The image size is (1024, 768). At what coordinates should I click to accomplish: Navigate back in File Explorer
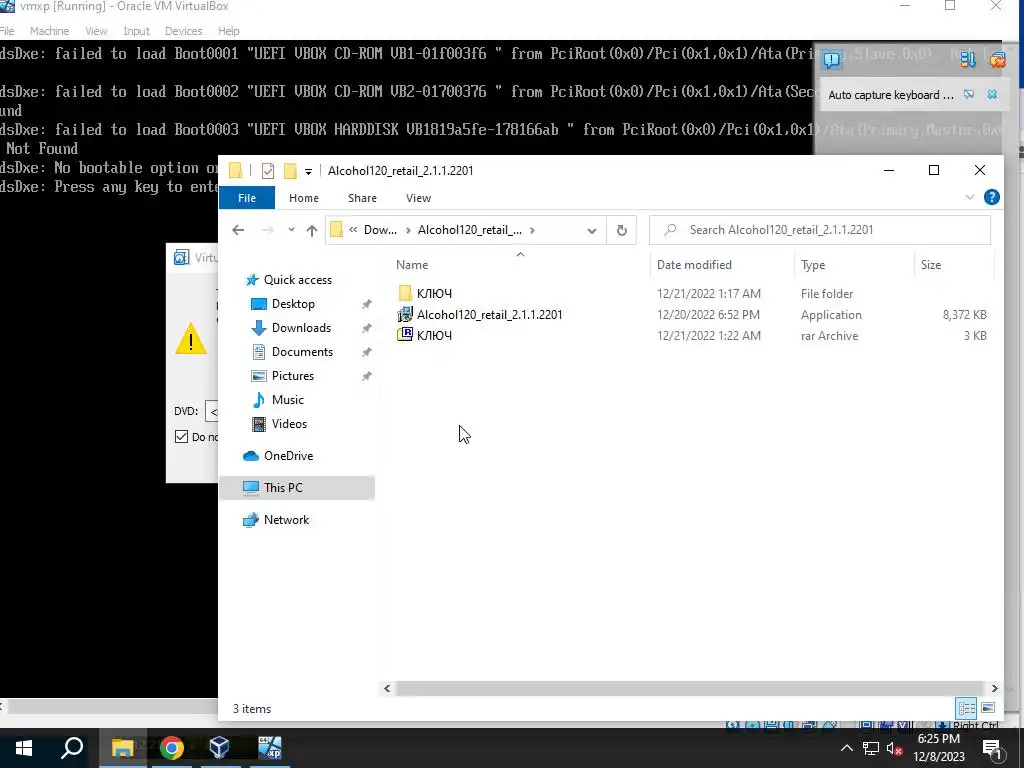238,230
